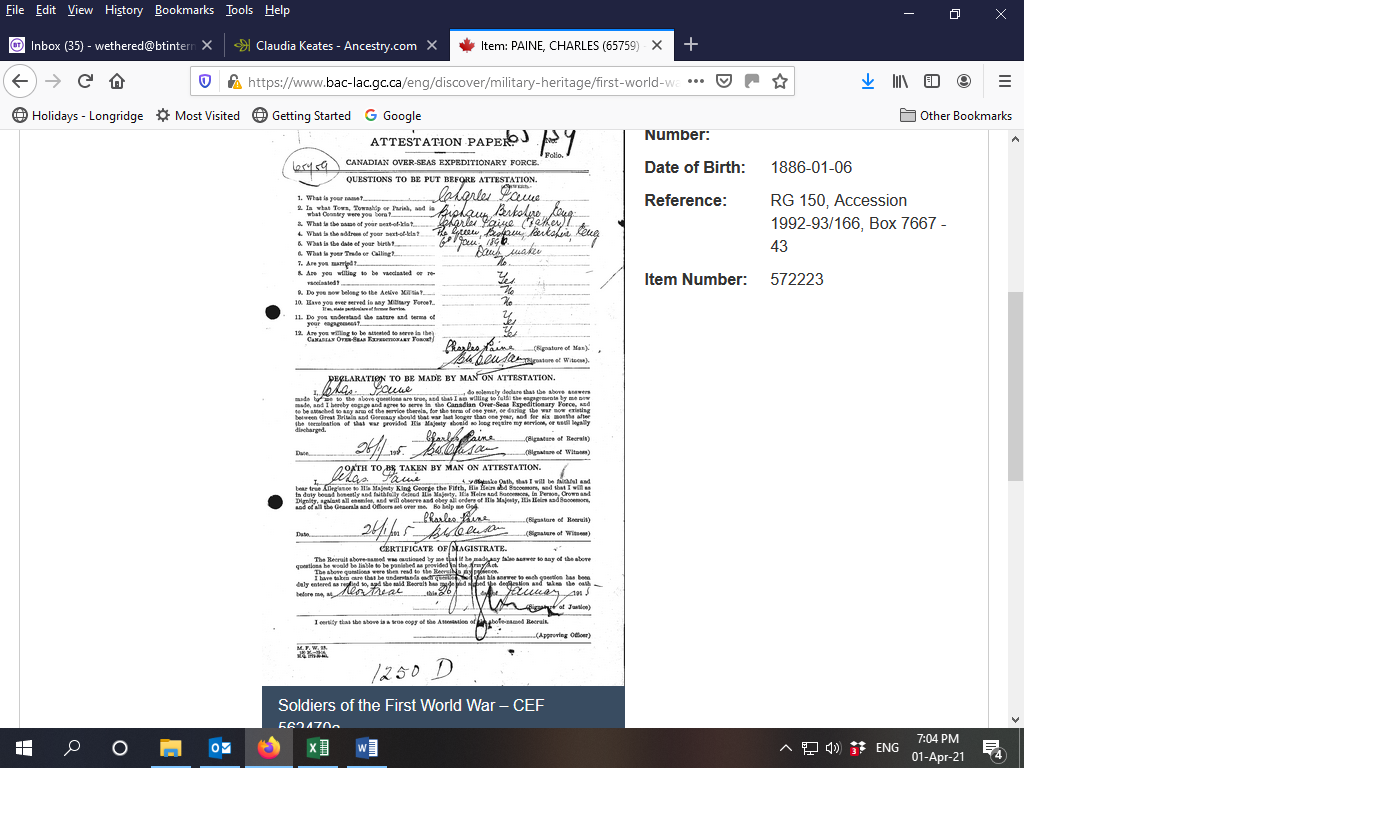
Task: Reload the current page
Action: (85, 81)
